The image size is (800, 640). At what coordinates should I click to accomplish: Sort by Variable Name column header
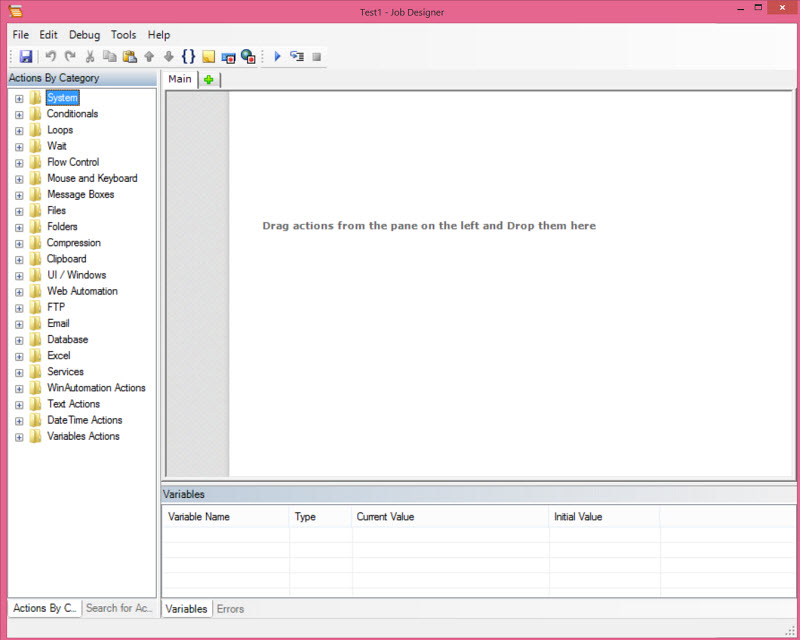[x=226, y=516]
